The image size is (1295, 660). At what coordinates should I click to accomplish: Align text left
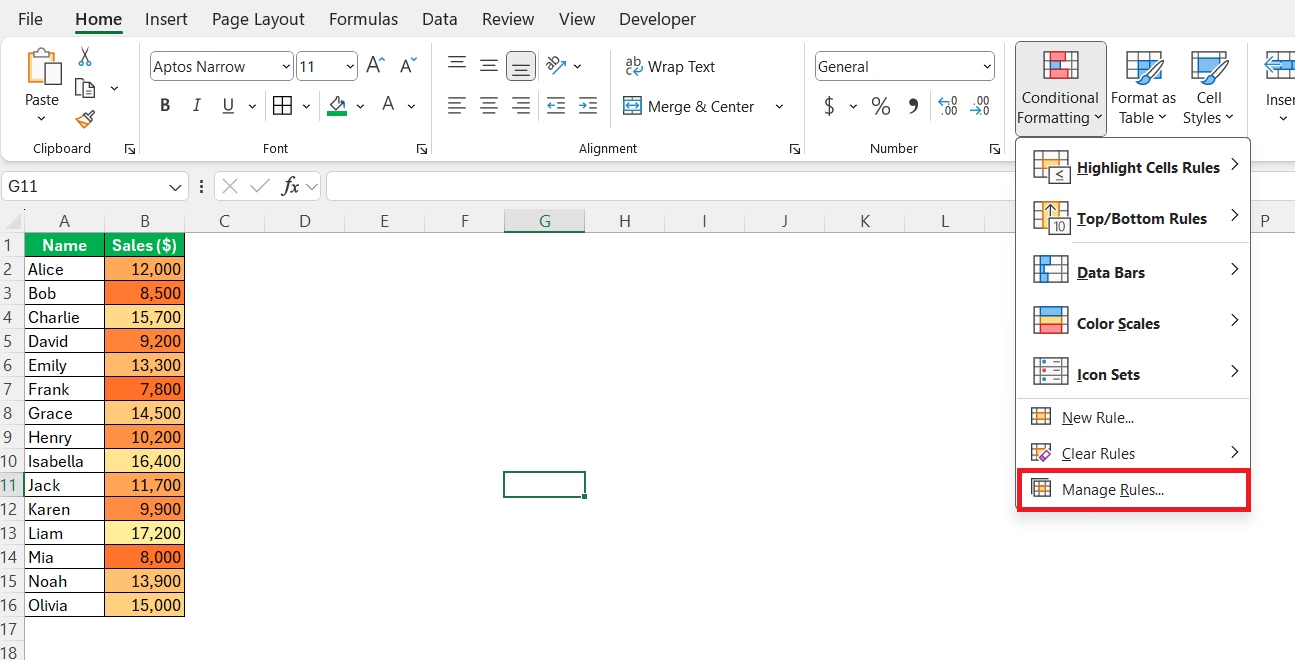pos(457,106)
